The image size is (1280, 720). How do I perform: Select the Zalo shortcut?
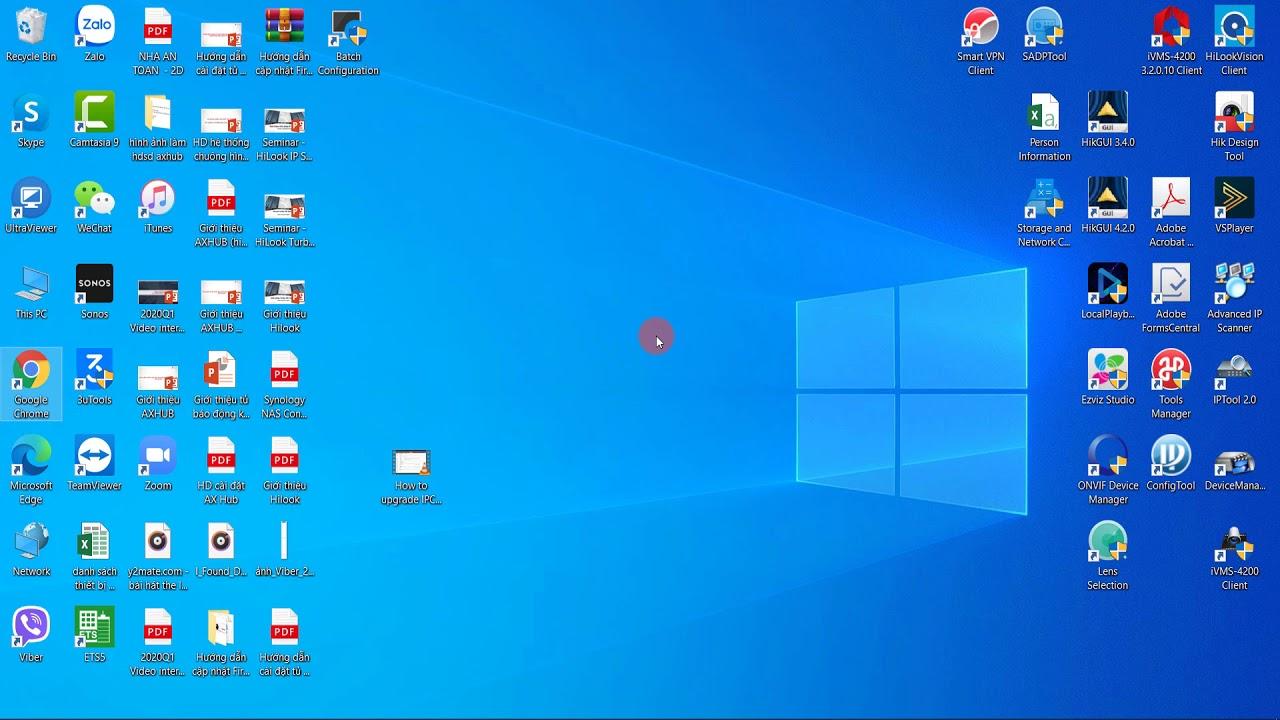[95, 36]
